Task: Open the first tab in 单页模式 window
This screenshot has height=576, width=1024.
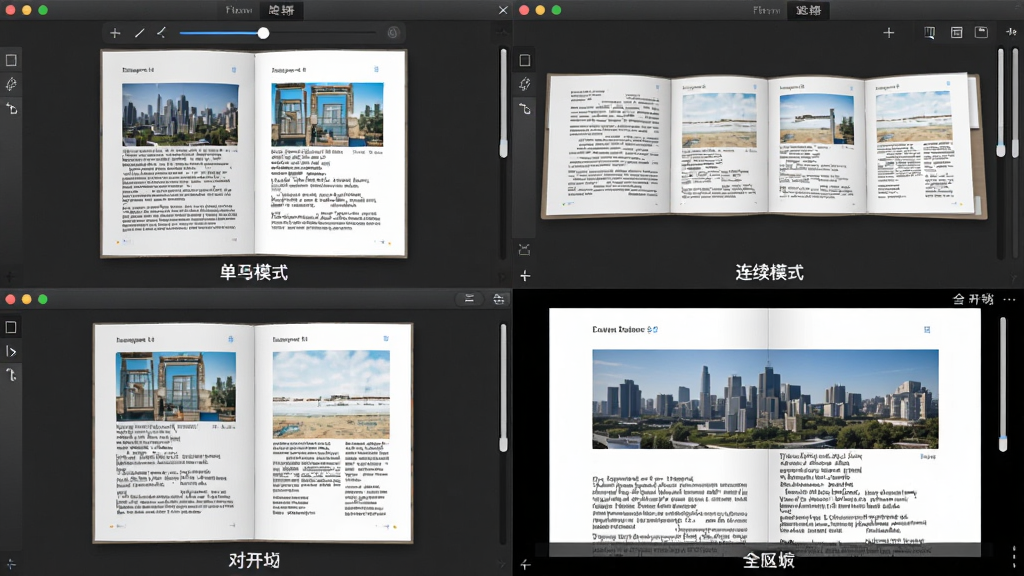Action: point(238,10)
